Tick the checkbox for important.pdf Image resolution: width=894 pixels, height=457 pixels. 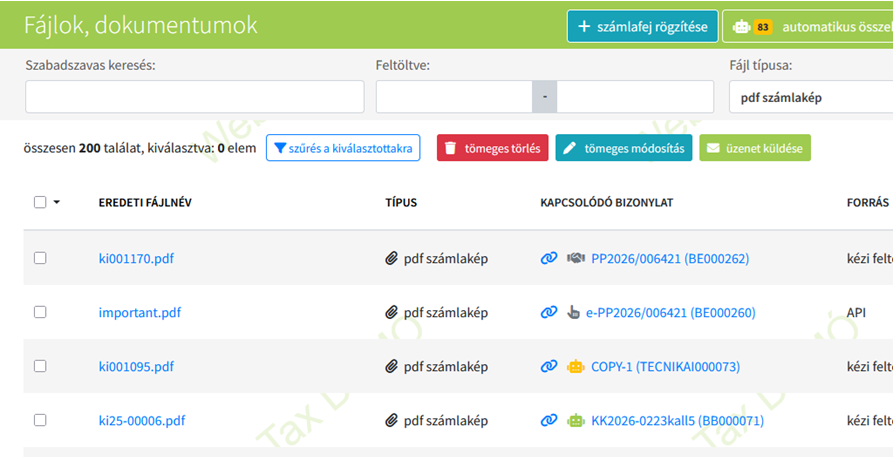point(40,312)
